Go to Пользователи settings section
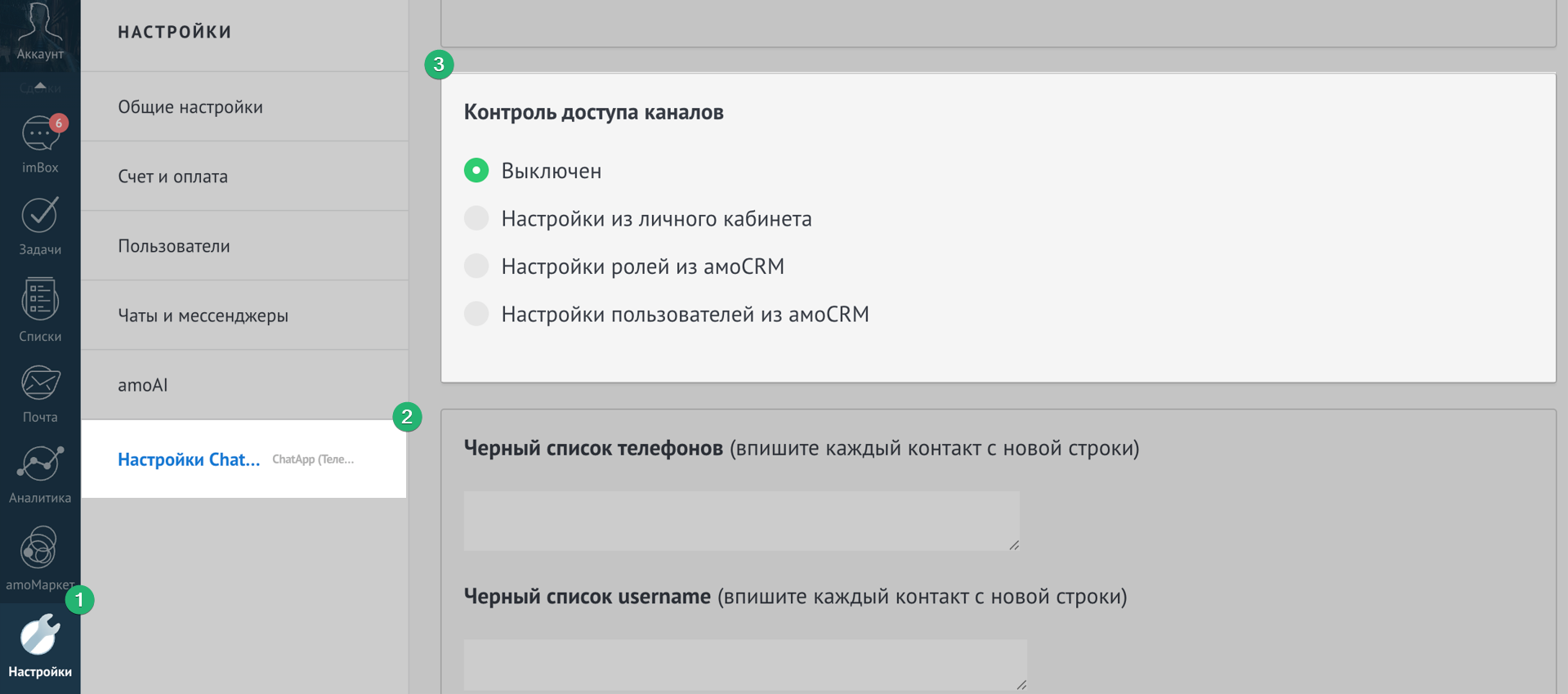Image resolution: width=1568 pixels, height=694 pixels. pos(173,246)
